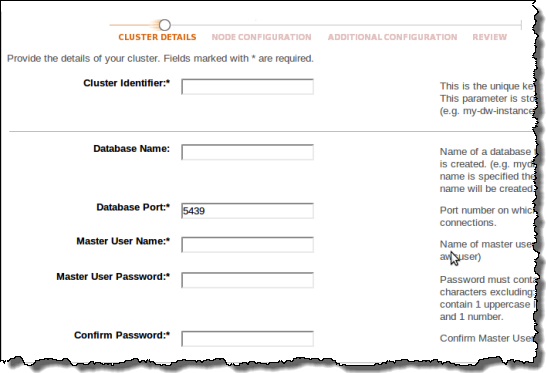Select the Database Port field showing 5439

248,211
